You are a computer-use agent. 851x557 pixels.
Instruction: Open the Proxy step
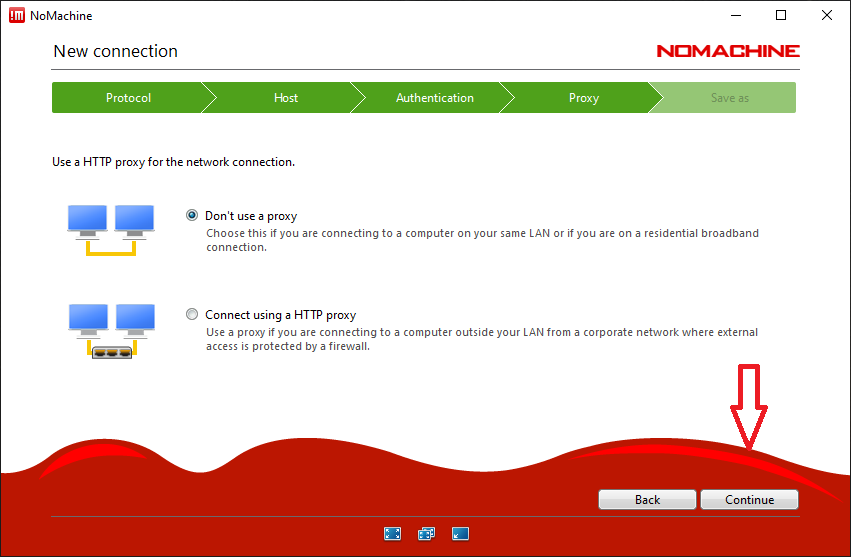(x=583, y=98)
